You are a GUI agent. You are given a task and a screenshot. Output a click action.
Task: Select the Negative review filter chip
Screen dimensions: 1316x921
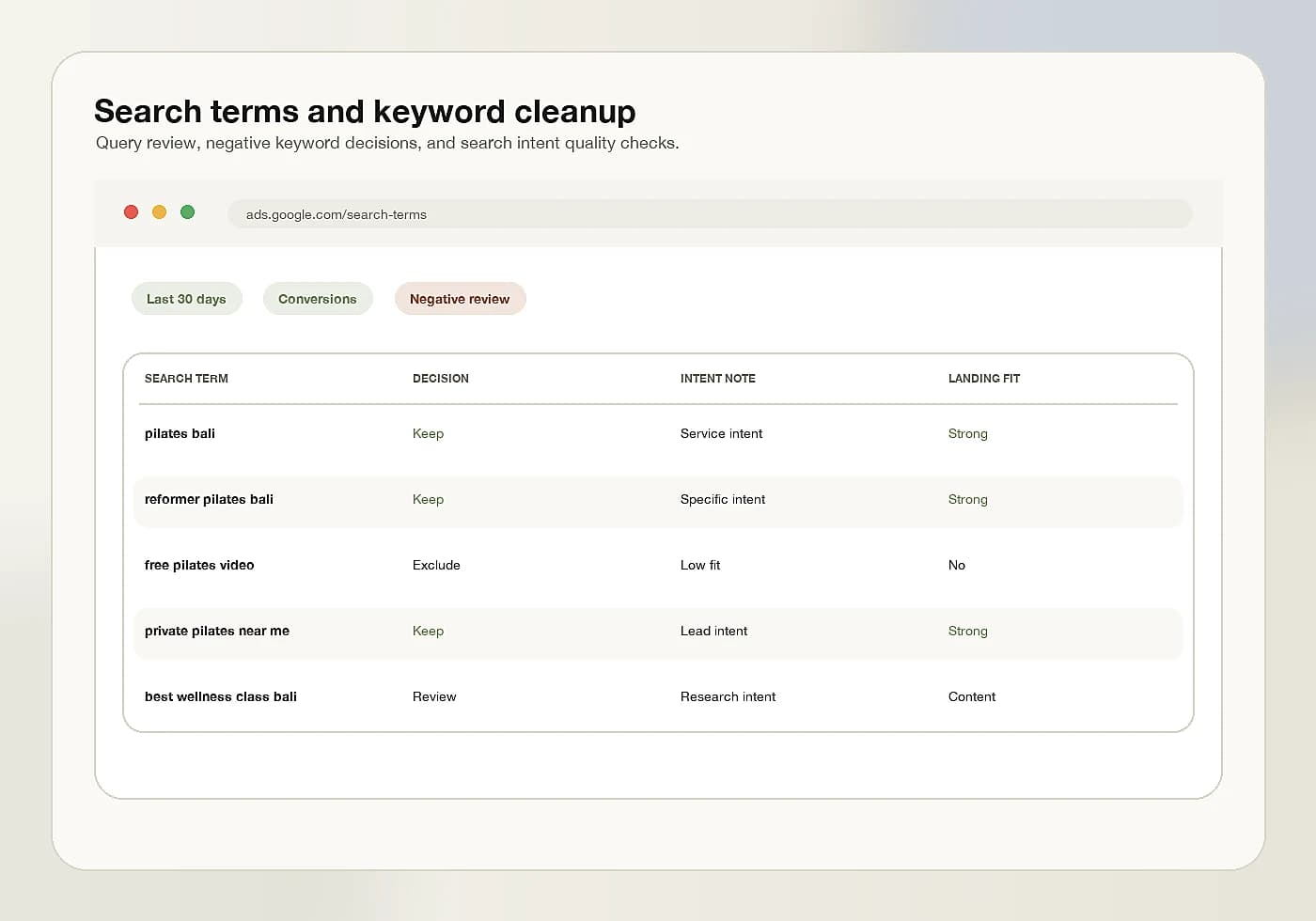click(460, 299)
